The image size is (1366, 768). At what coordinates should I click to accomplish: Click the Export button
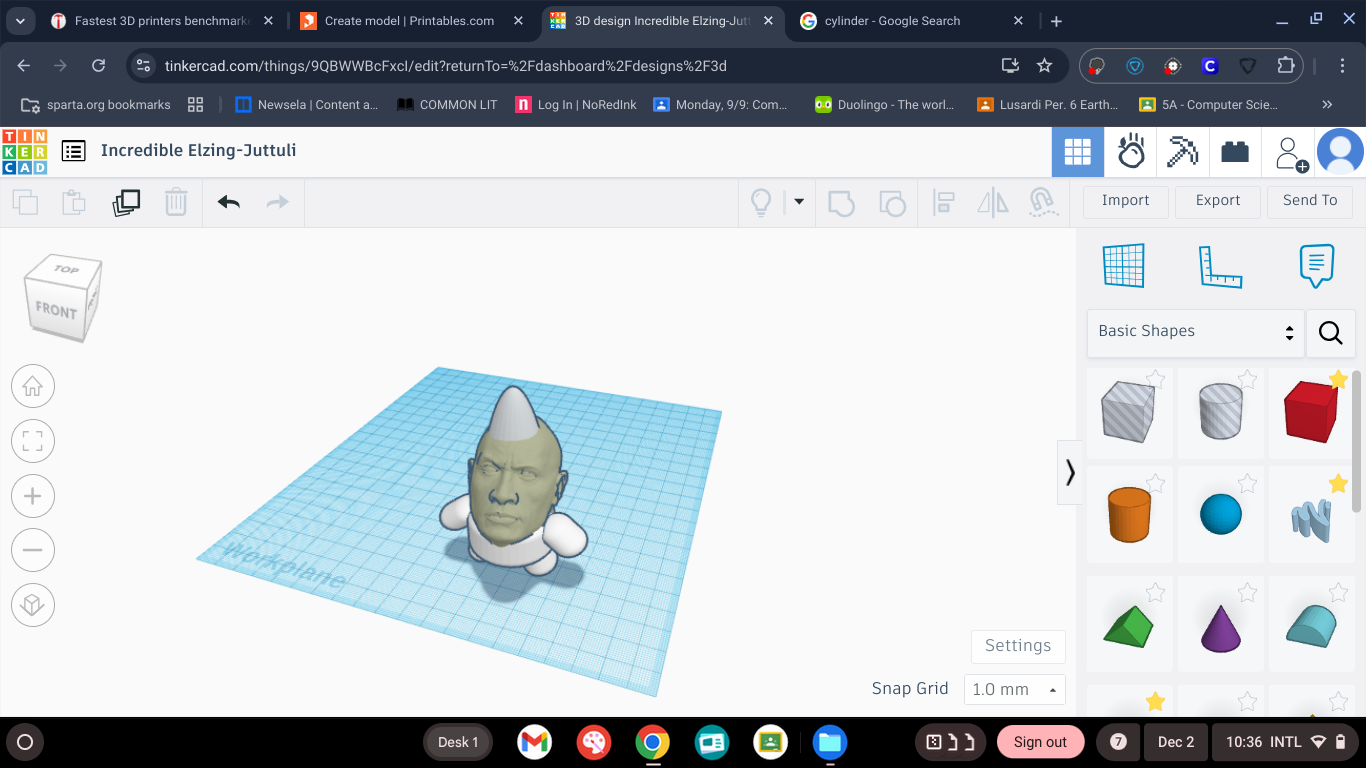[x=1218, y=201]
